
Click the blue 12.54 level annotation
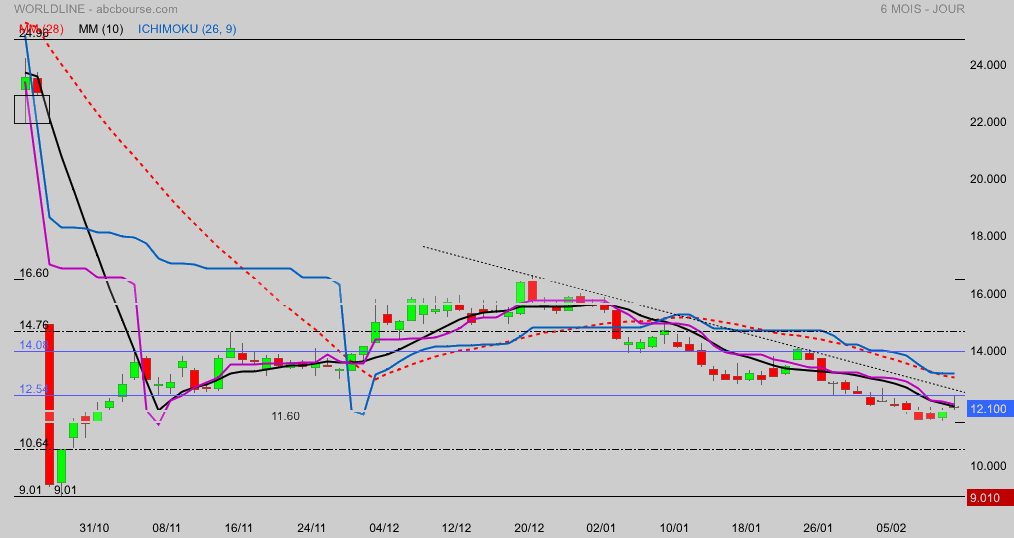(34, 389)
